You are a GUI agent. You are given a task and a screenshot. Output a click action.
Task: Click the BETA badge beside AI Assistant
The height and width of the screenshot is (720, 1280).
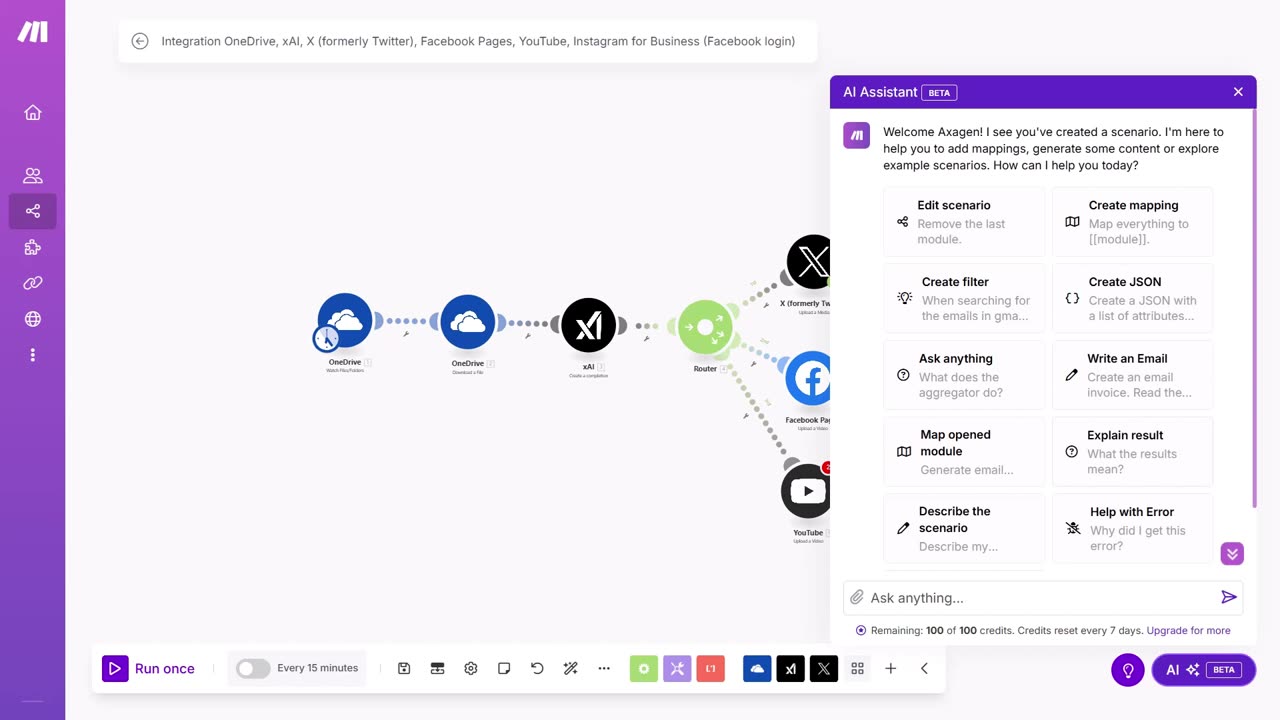click(939, 92)
